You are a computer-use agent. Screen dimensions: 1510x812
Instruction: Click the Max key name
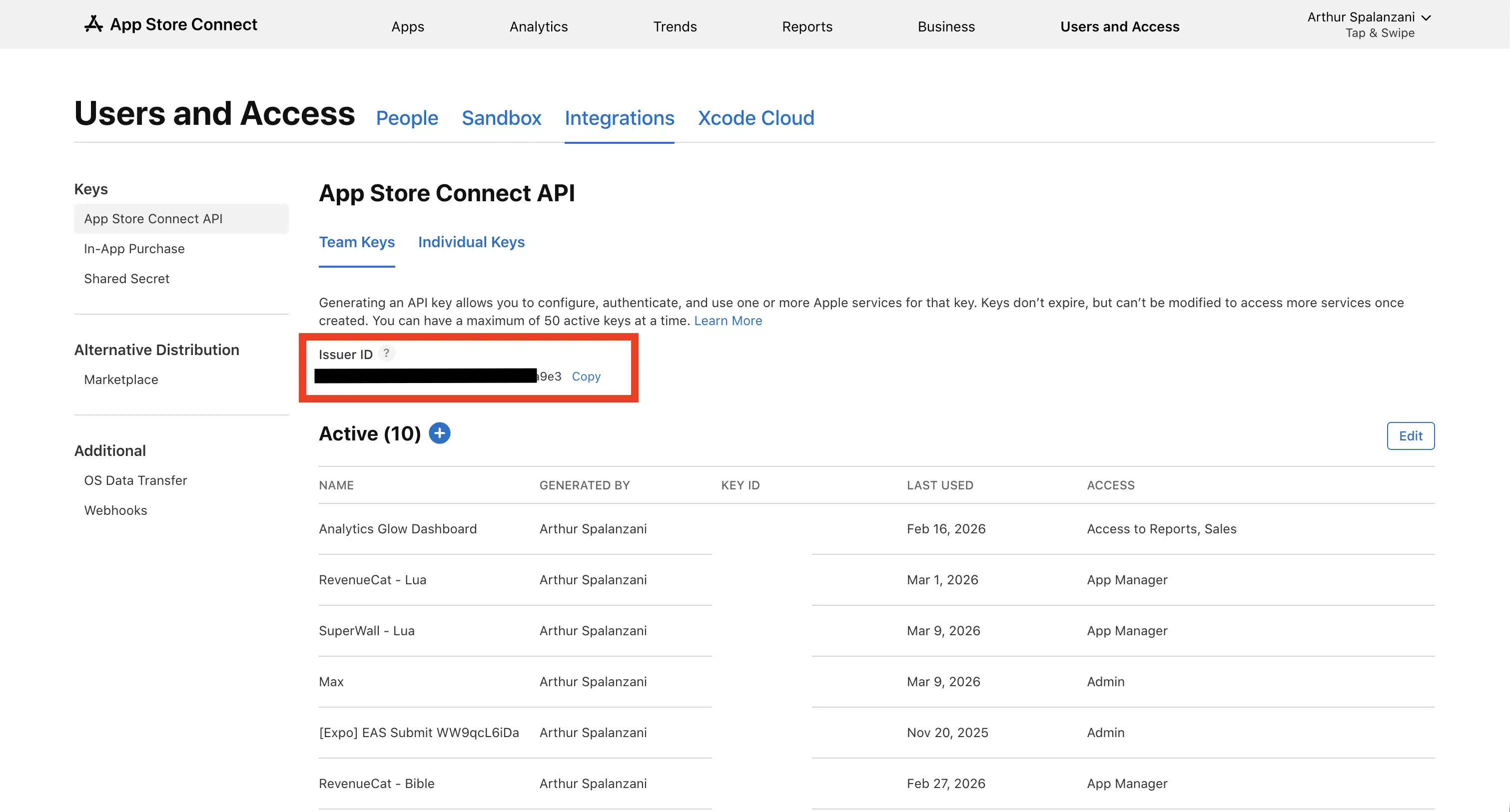331,681
